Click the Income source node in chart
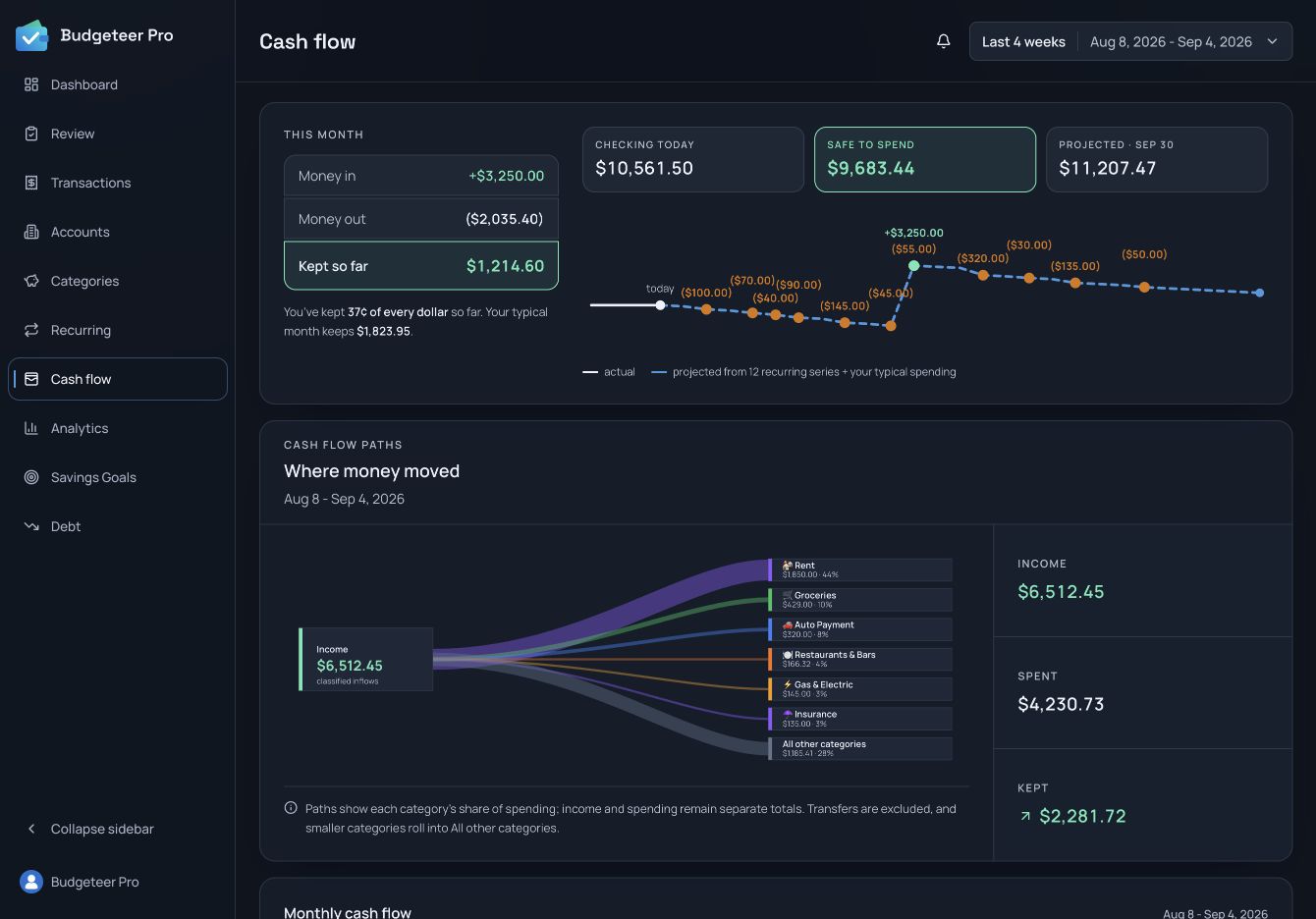This screenshot has width=1316, height=919. click(x=365, y=659)
